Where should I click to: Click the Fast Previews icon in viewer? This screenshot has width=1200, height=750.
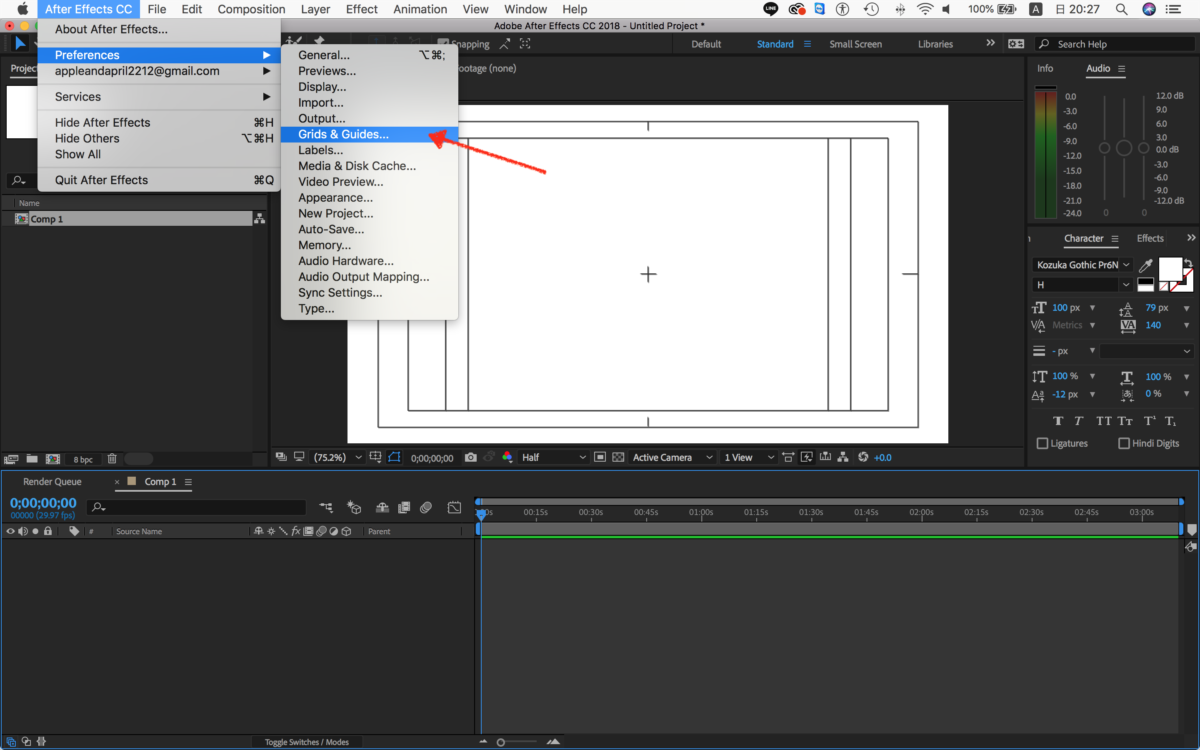click(x=806, y=457)
